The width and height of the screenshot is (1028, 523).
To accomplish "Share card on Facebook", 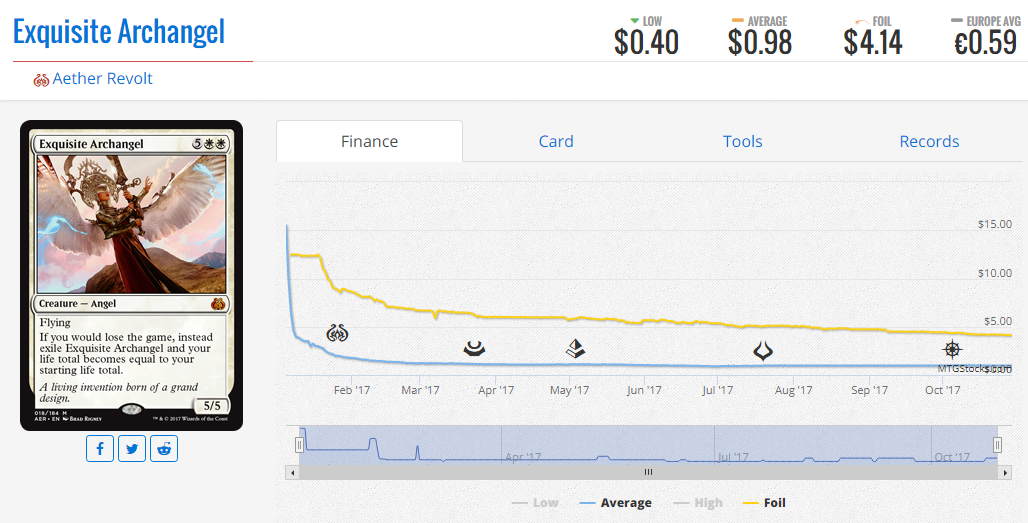I will pyautogui.click(x=100, y=449).
